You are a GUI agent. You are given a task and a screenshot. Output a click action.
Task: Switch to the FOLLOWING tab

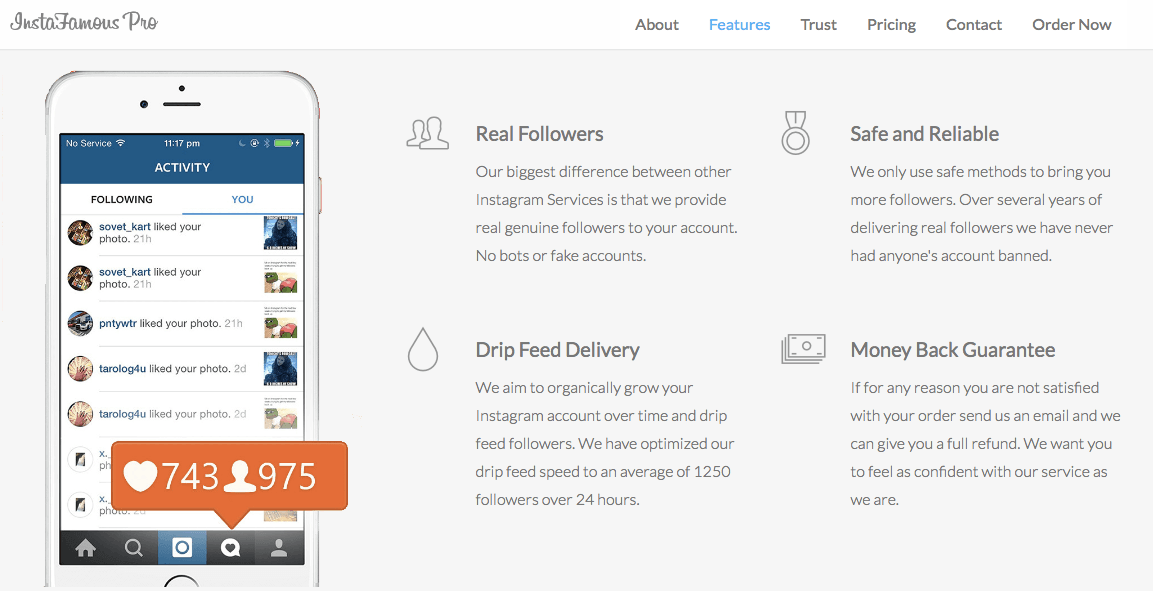121,199
